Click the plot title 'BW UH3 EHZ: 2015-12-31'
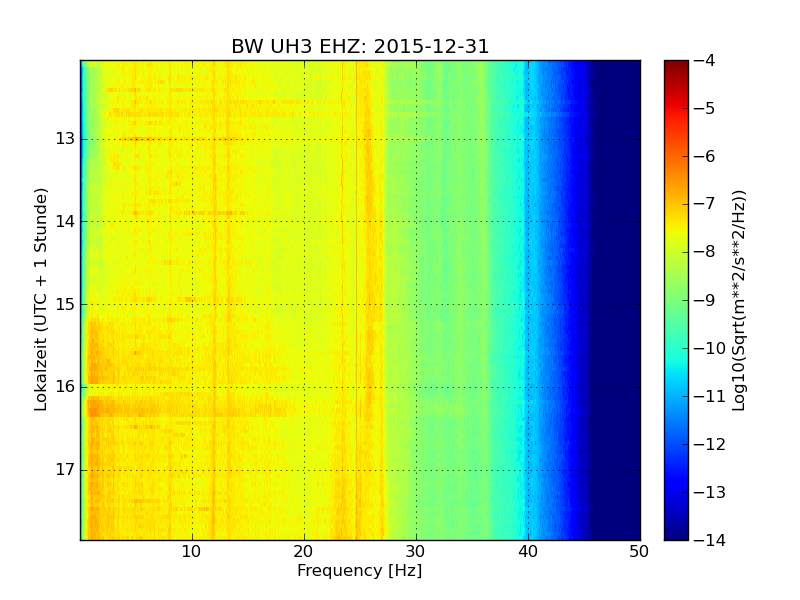Image resolution: width=800 pixels, height=600 pixels. coord(360,46)
